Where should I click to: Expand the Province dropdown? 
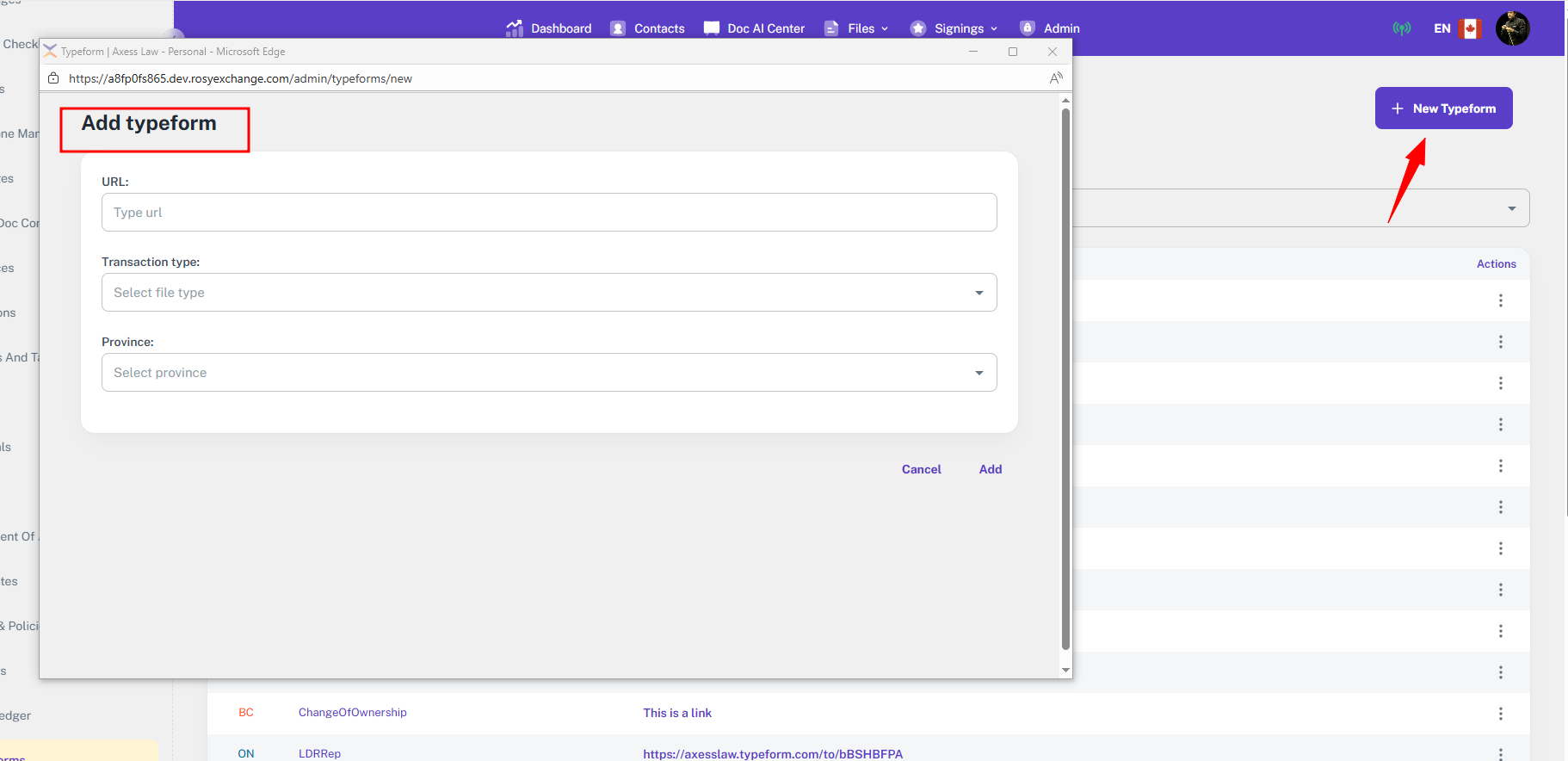click(549, 373)
